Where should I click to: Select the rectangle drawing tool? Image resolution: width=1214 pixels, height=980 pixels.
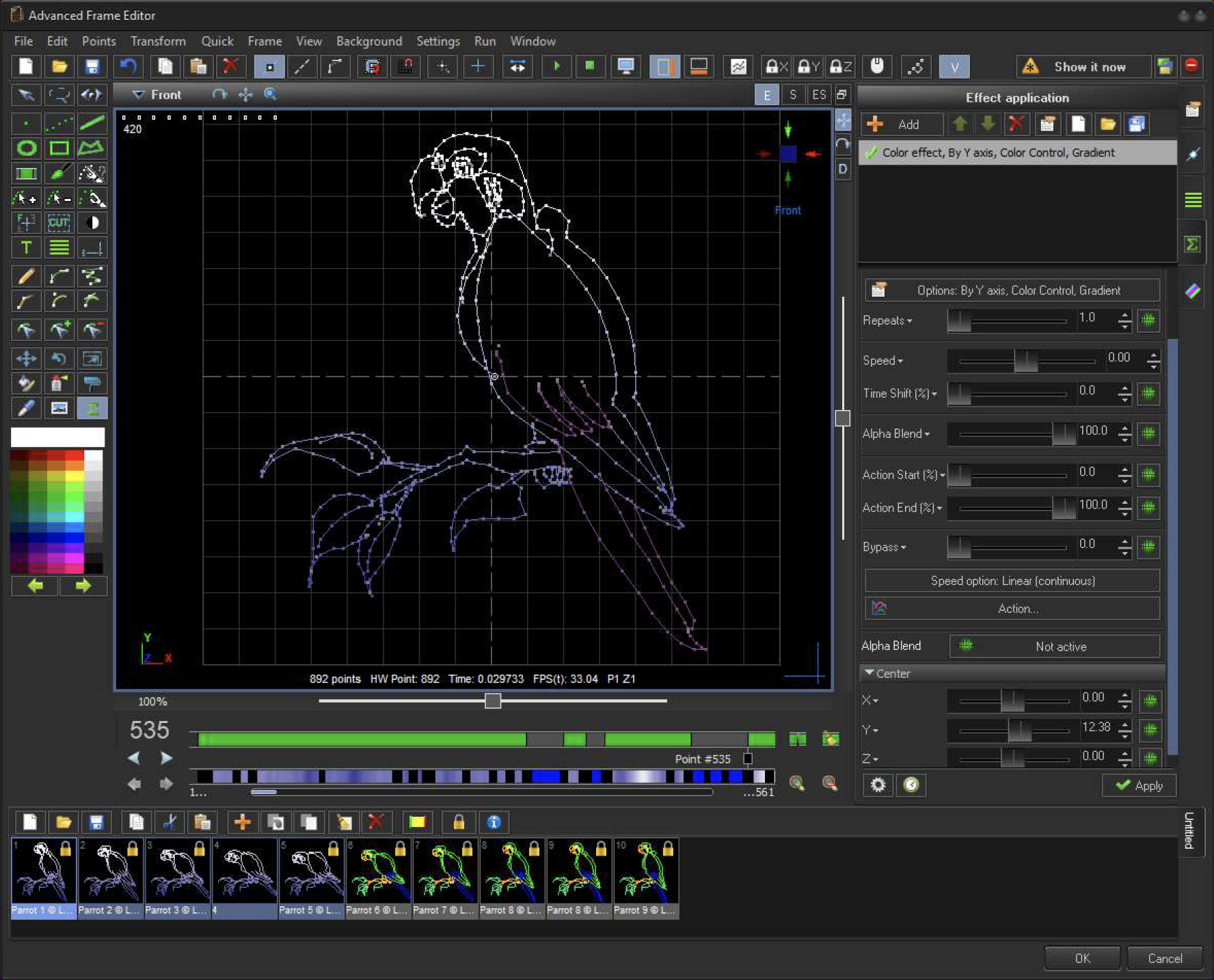coord(59,148)
